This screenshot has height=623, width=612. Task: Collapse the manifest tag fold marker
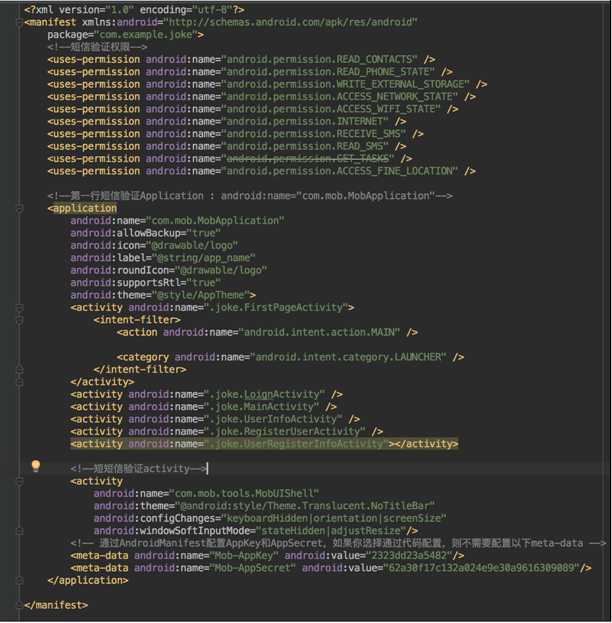click(x=19, y=22)
